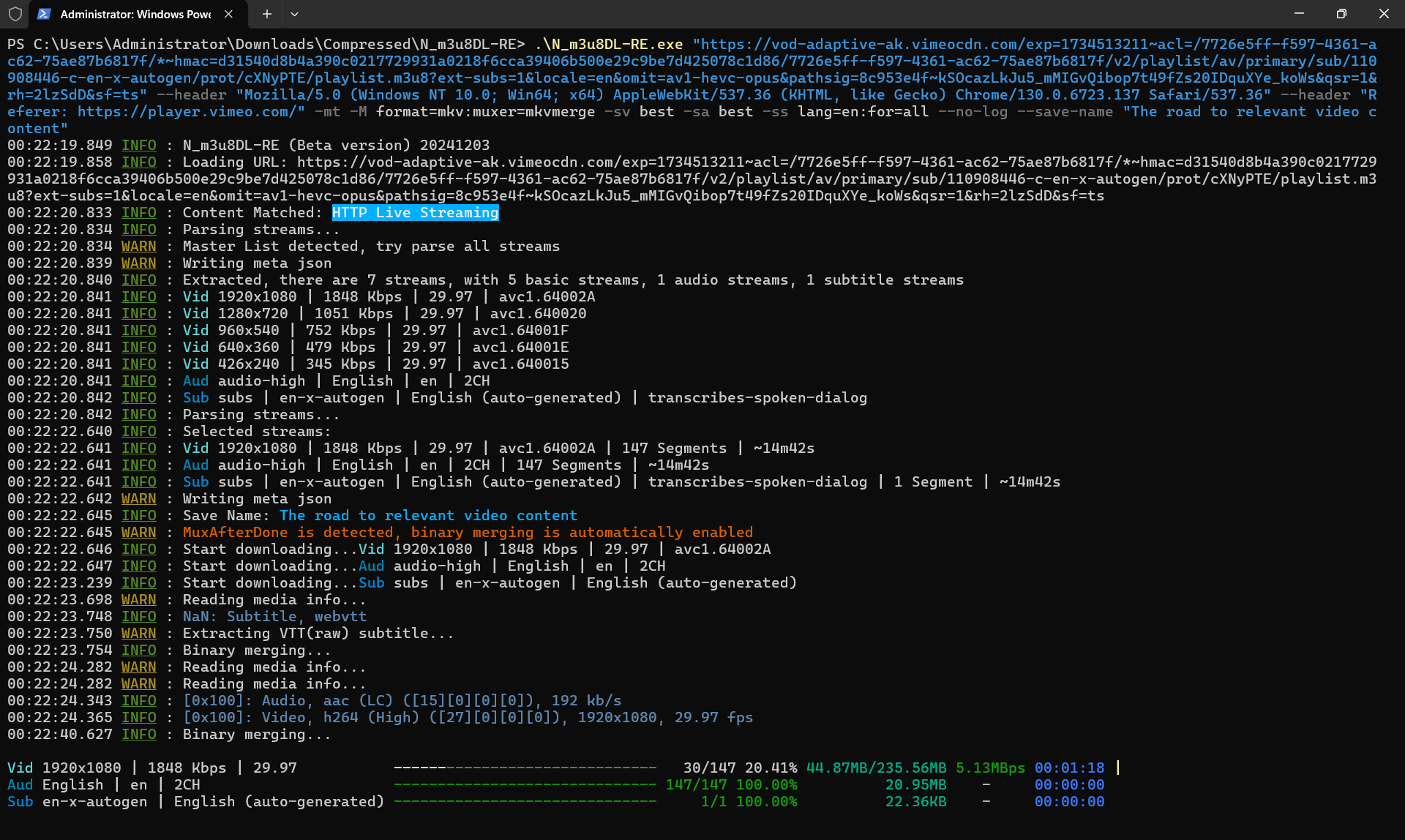1405x840 pixels.
Task: Click WARN label beside Master List detected
Action: click(139, 246)
